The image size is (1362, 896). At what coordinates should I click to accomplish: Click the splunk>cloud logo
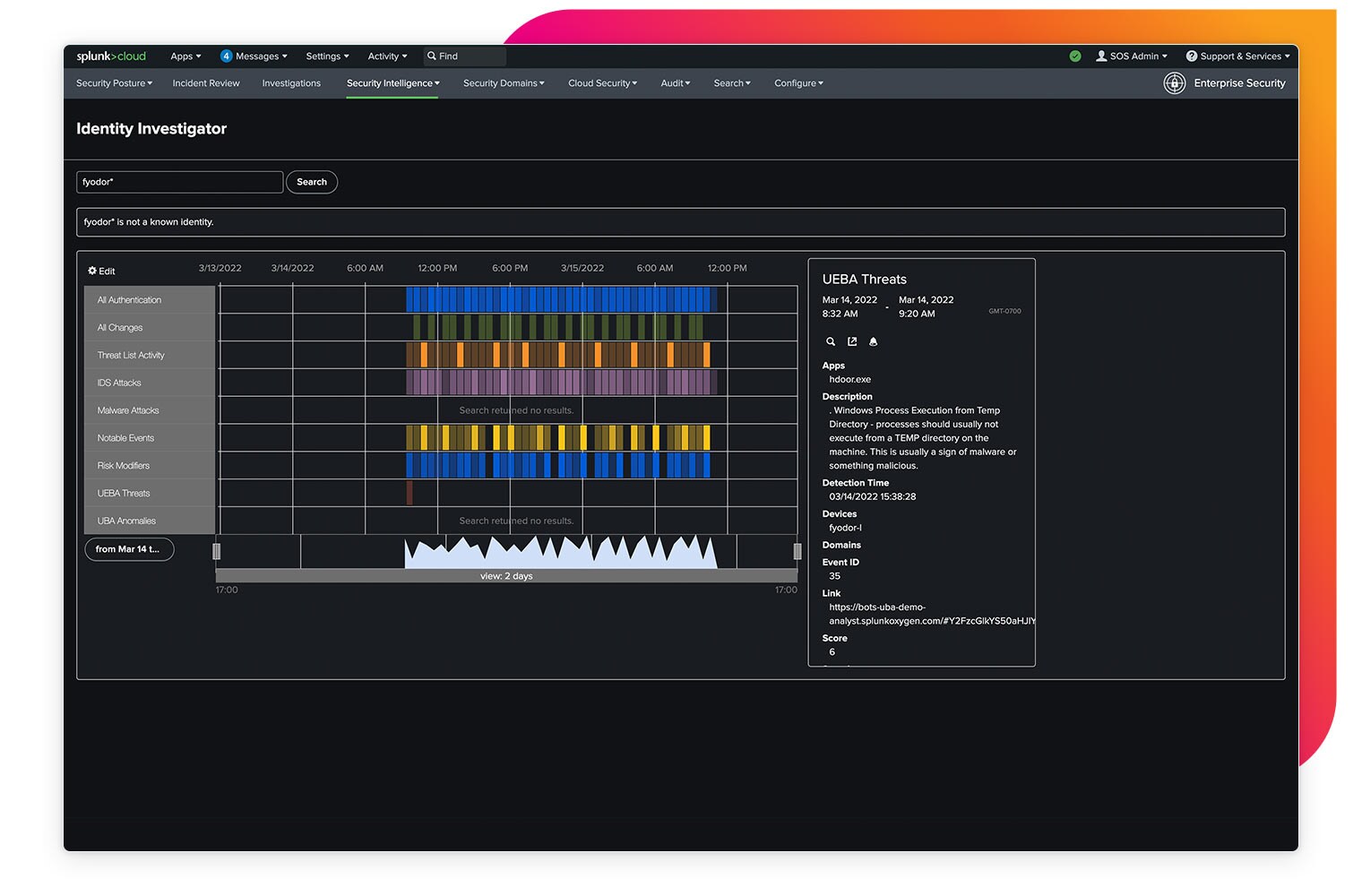tap(111, 56)
